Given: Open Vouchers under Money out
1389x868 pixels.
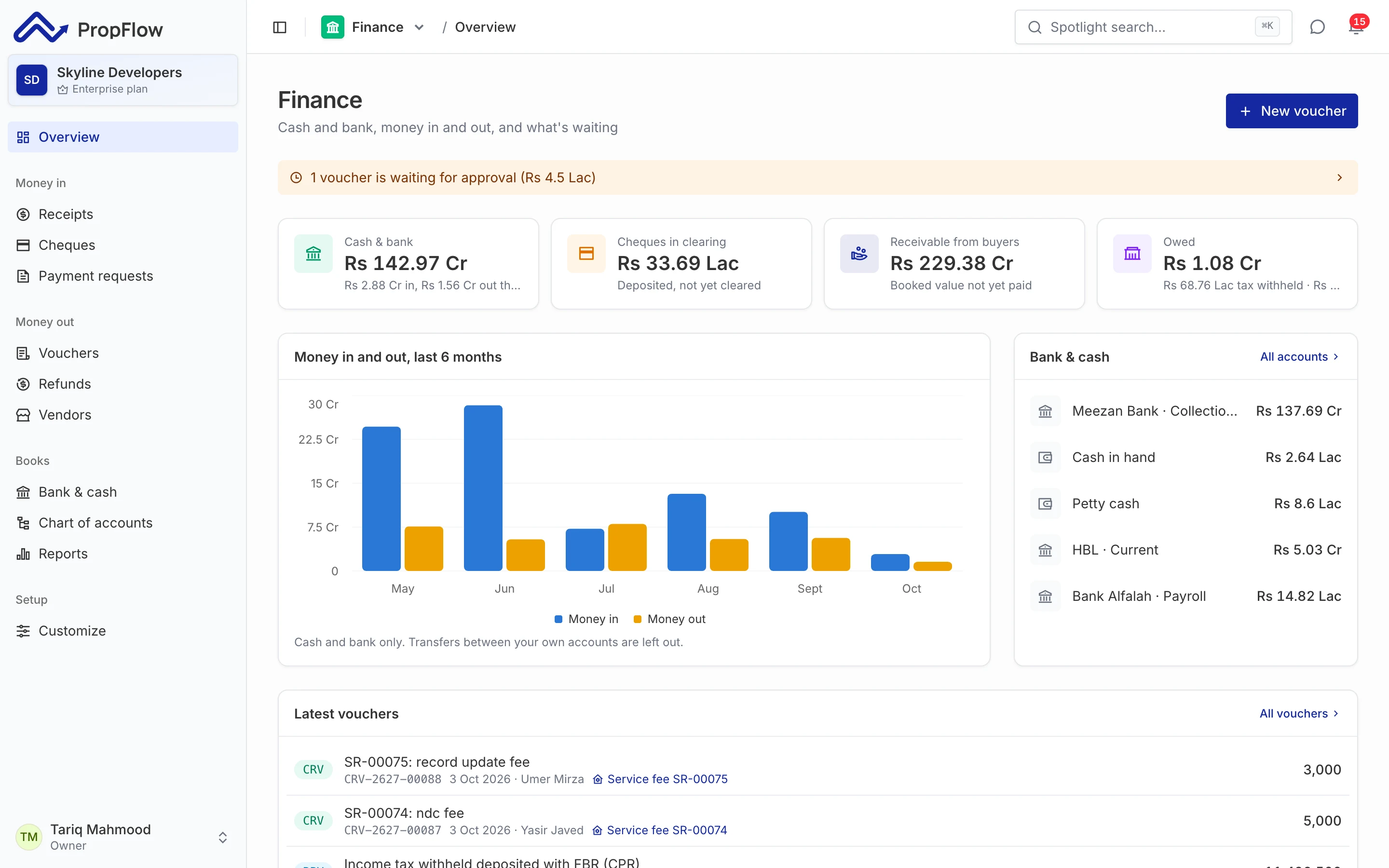Looking at the screenshot, I should tap(123, 353).
